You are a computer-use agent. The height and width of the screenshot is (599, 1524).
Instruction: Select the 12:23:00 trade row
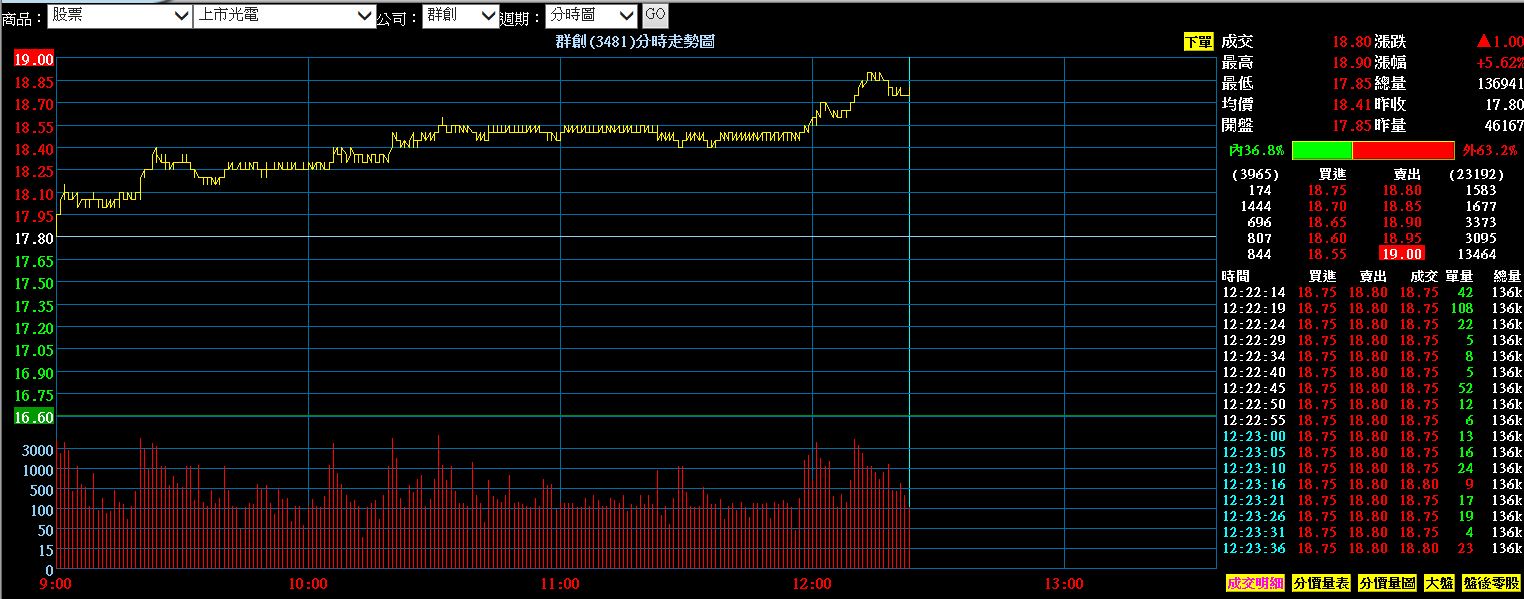[x=1372, y=436]
